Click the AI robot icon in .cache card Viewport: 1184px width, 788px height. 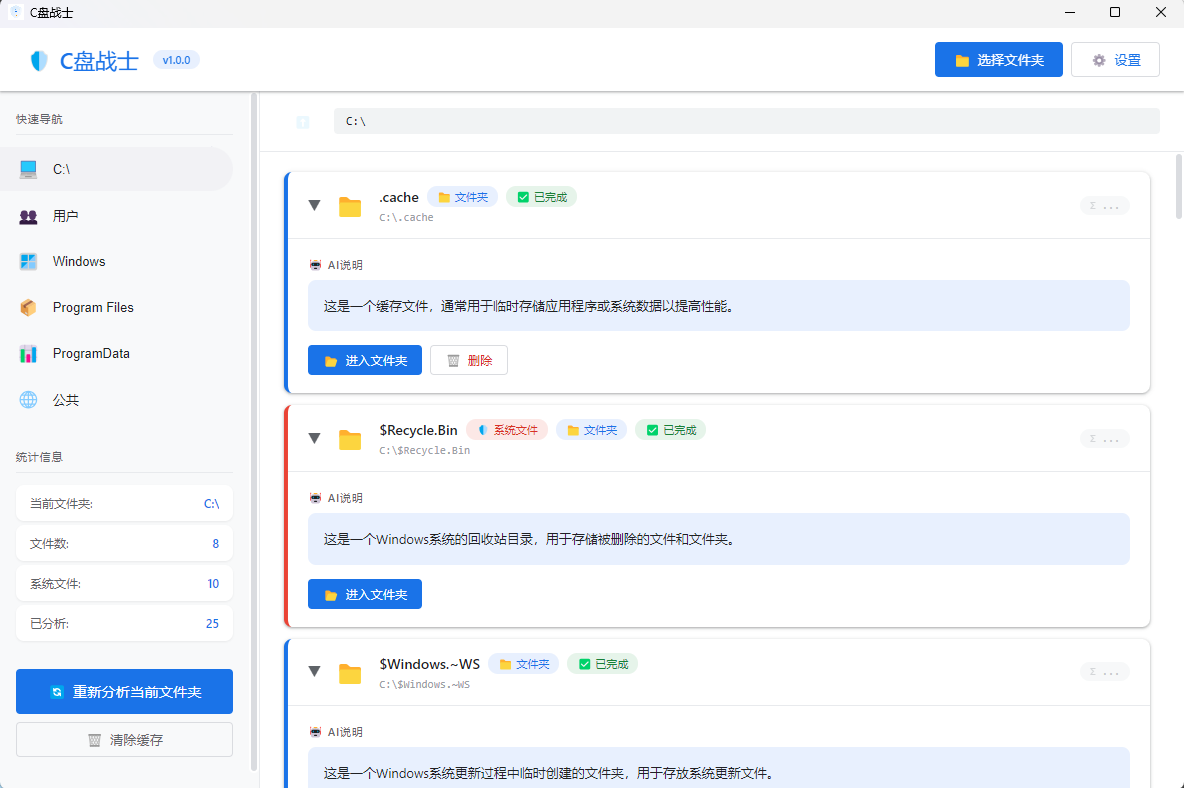316,265
